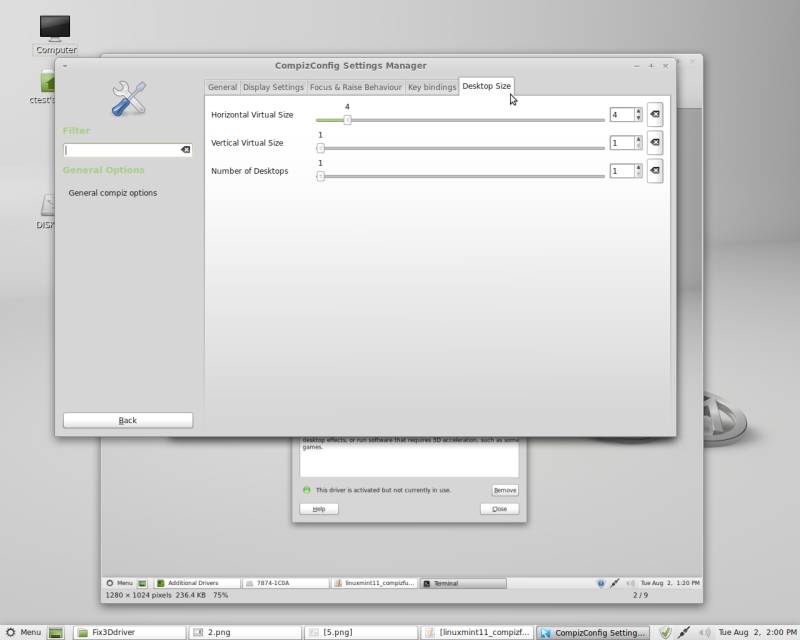The height and width of the screenshot is (640, 800).
Task: Click the Number of Desktops value field
Action: 622,171
